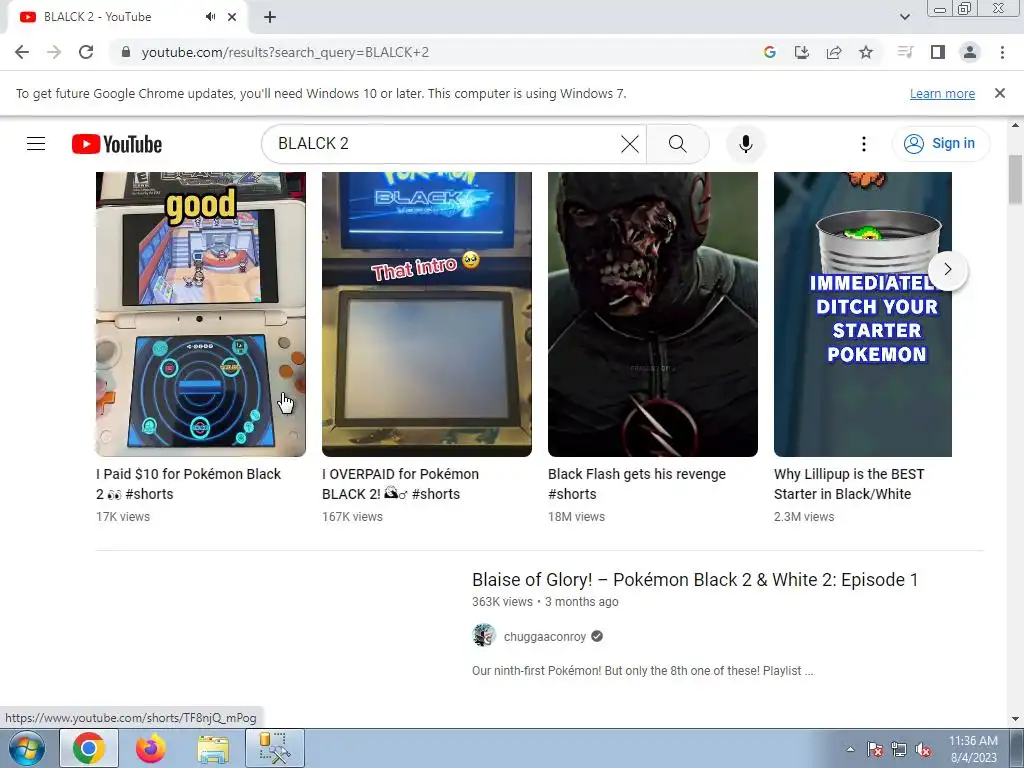1024x768 pixels.
Task: Open Chrome three-dot menu
Action: pos(1002,52)
